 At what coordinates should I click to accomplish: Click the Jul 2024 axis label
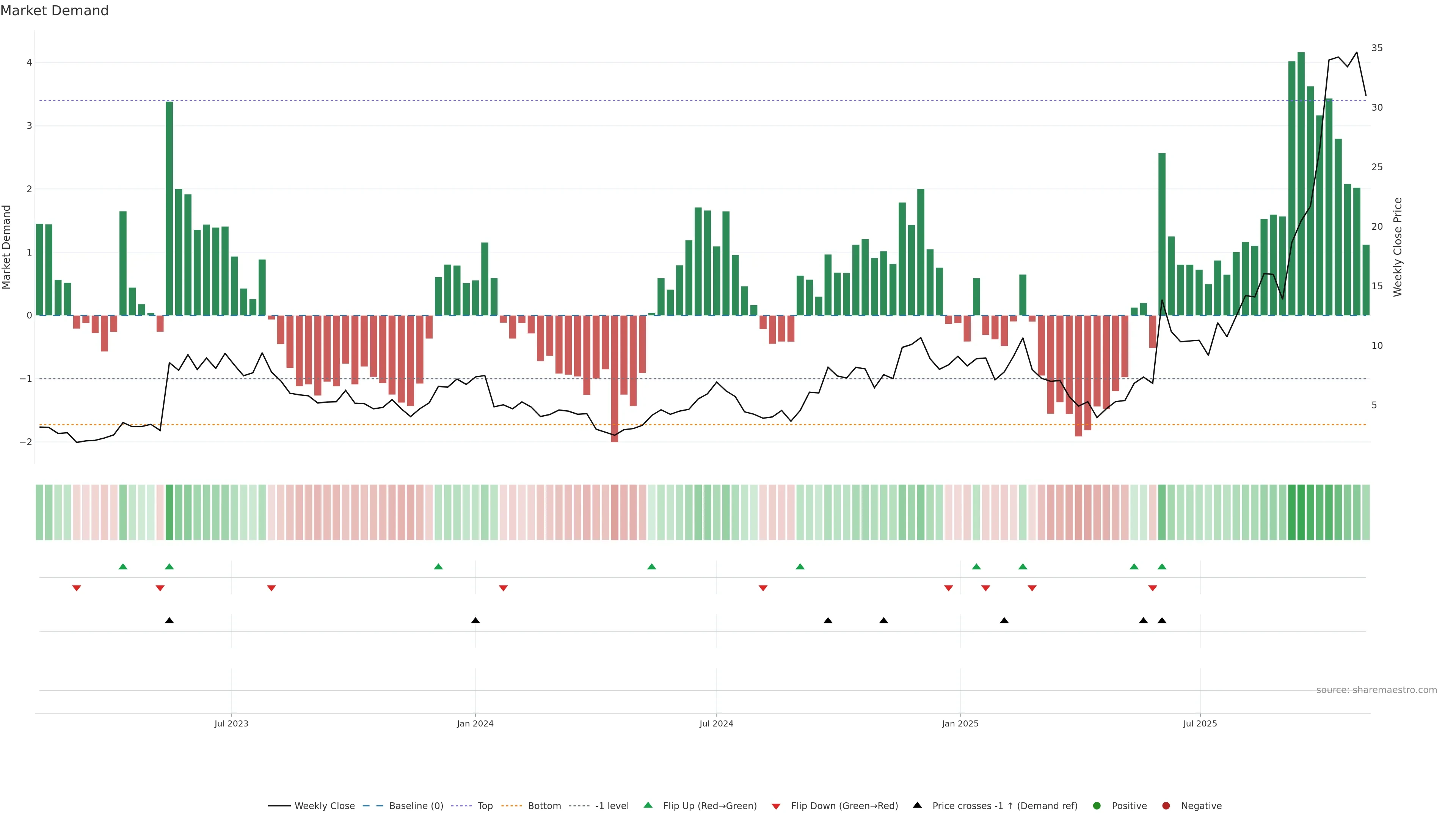click(x=716, y=723)
